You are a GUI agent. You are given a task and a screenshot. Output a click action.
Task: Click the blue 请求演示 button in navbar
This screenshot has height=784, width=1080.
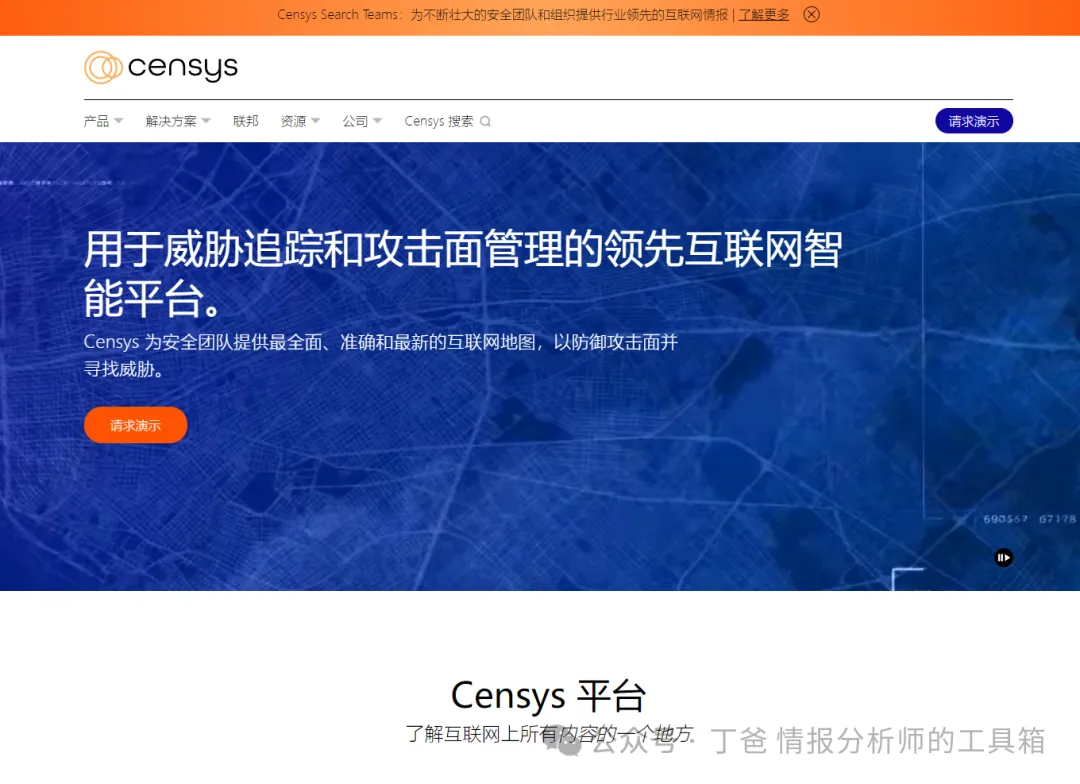(974, 121)
